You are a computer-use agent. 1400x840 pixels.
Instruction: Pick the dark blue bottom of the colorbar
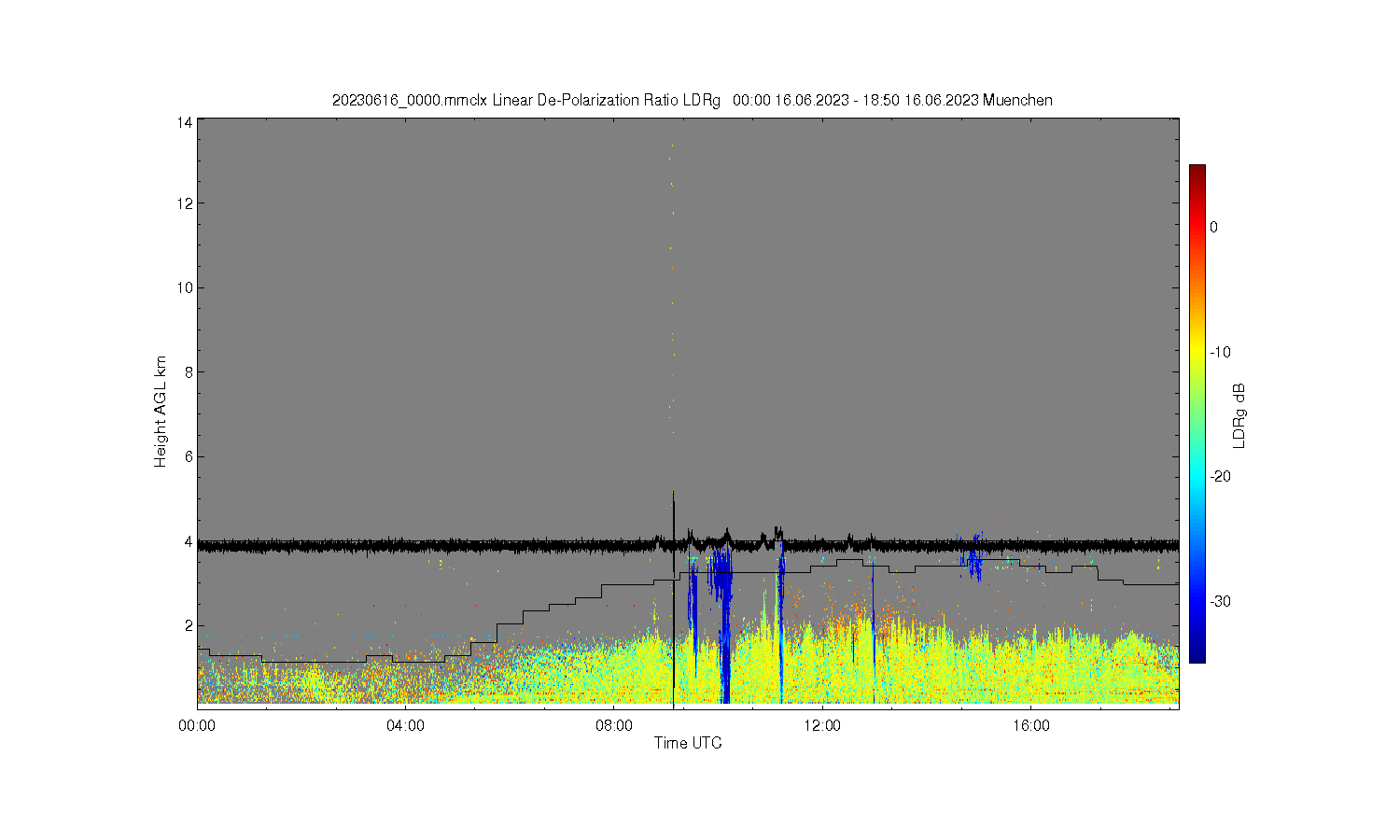1197,656
